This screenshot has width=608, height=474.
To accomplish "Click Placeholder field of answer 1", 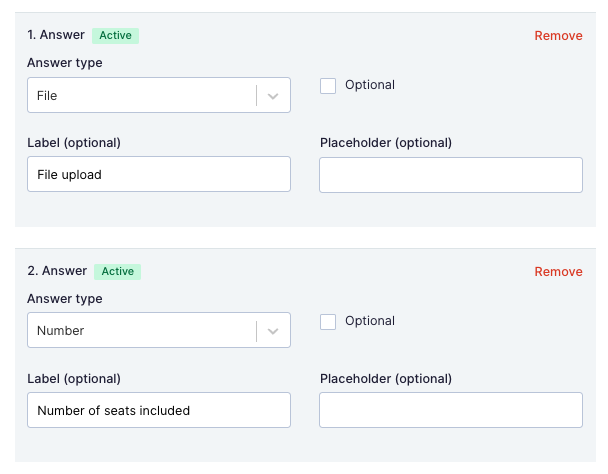I will pyautogui.click(x=451, y=175).
